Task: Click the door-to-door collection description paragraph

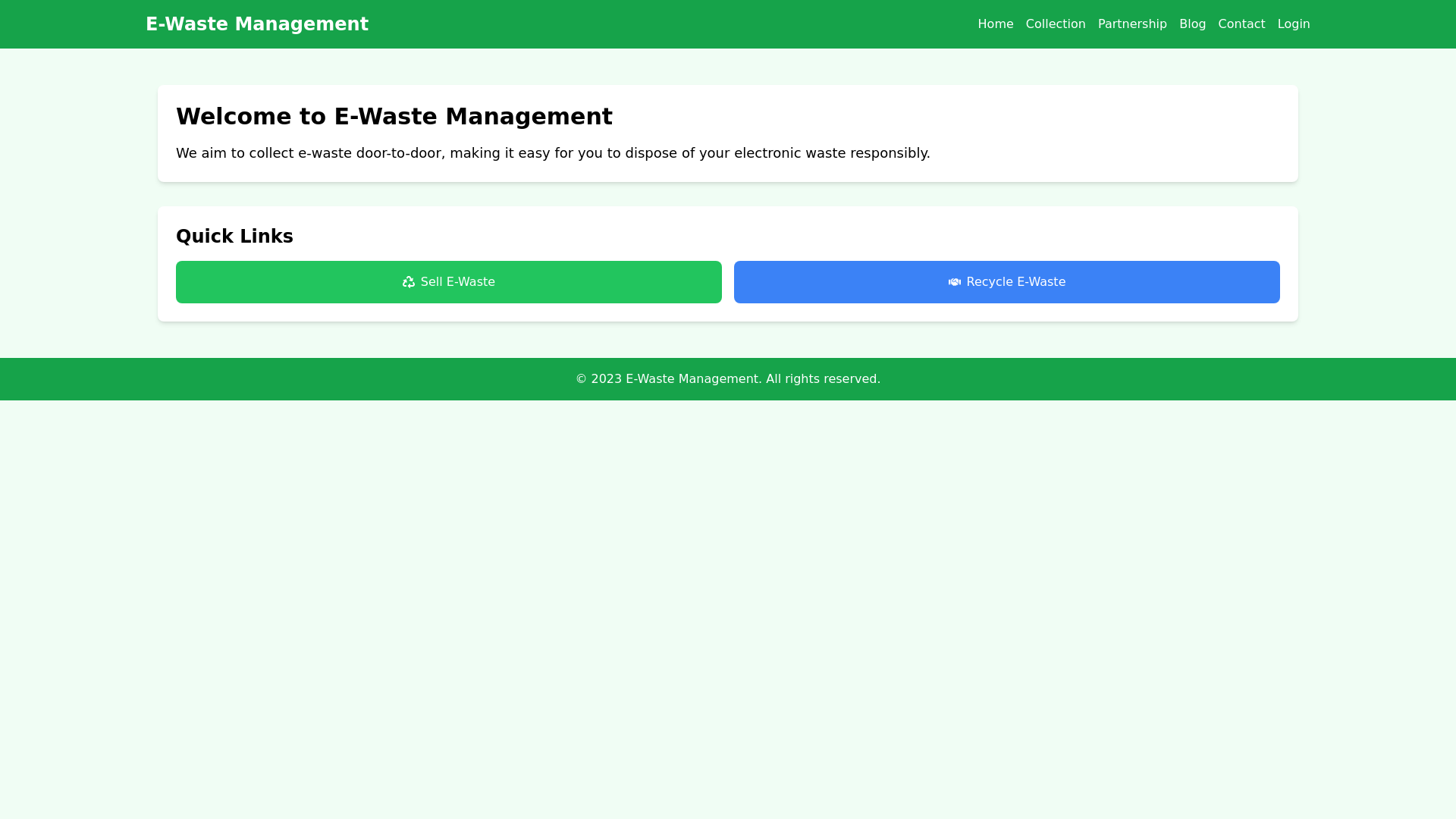Action: coord(552,153)
